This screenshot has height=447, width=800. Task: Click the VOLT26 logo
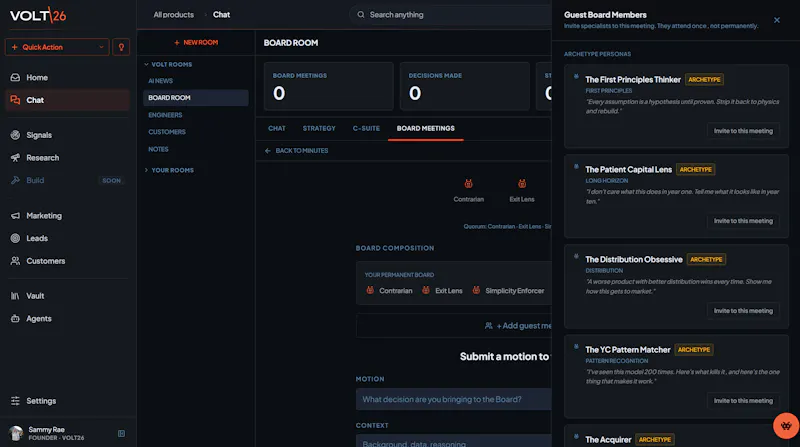pos(38,15)
